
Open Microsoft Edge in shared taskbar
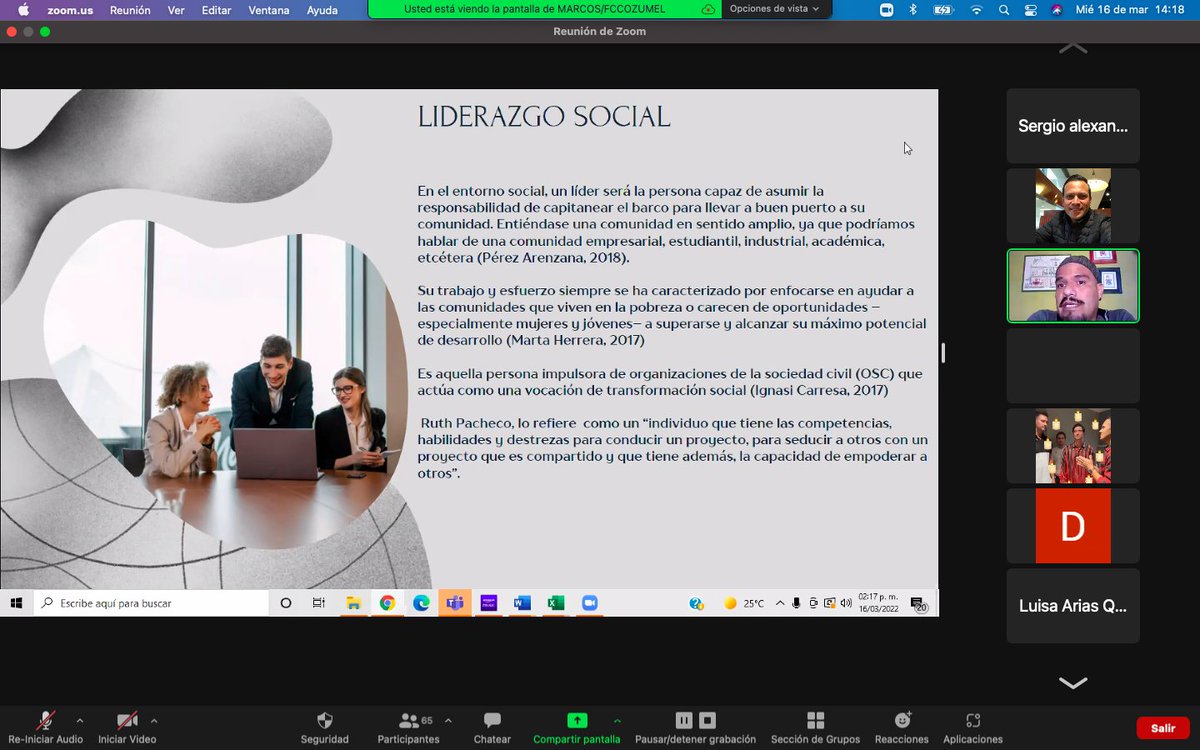pos(421,603)
